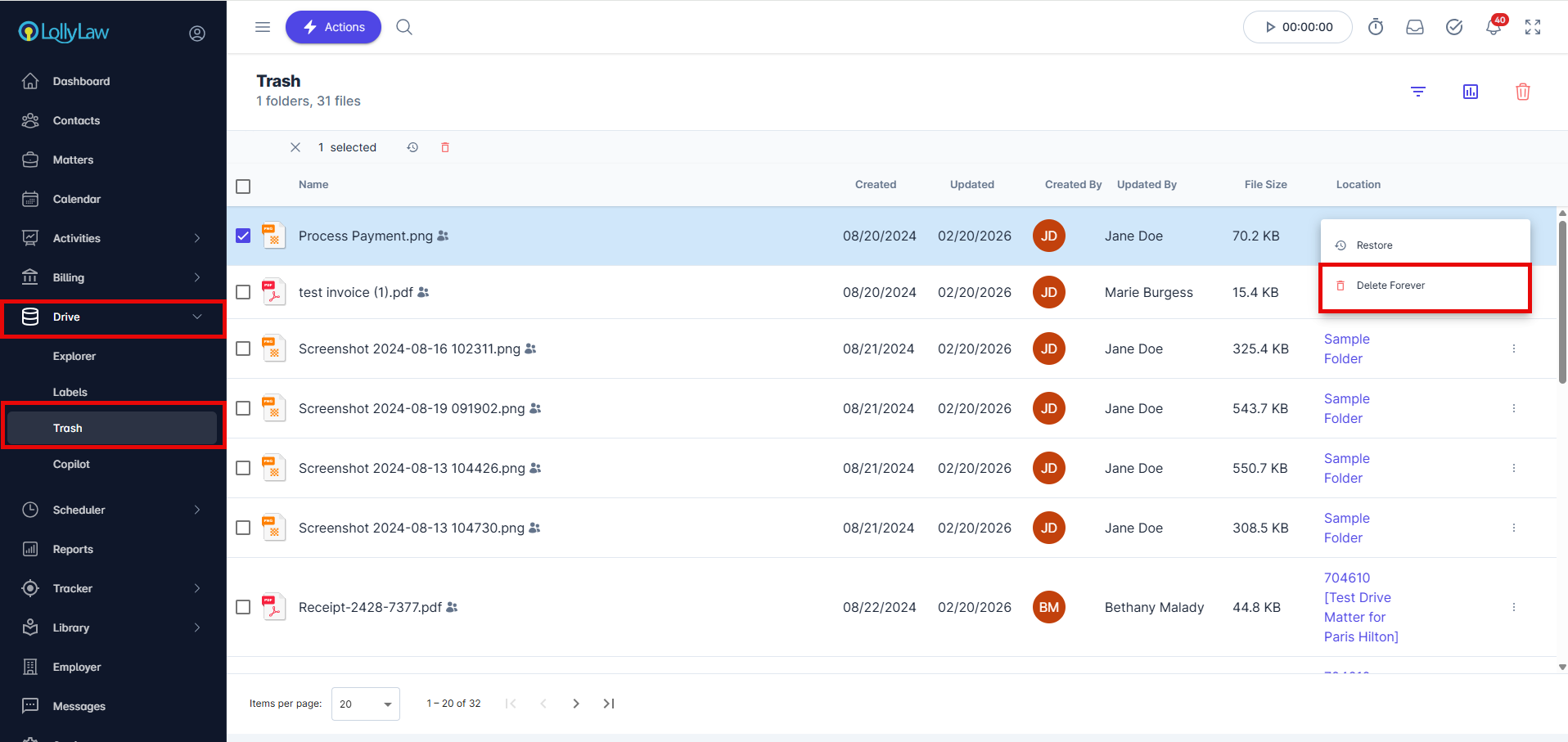This screenshot has height=742, width=1568.
Task: Click the LollyLaw logo
Action: (x=64, y=32)
